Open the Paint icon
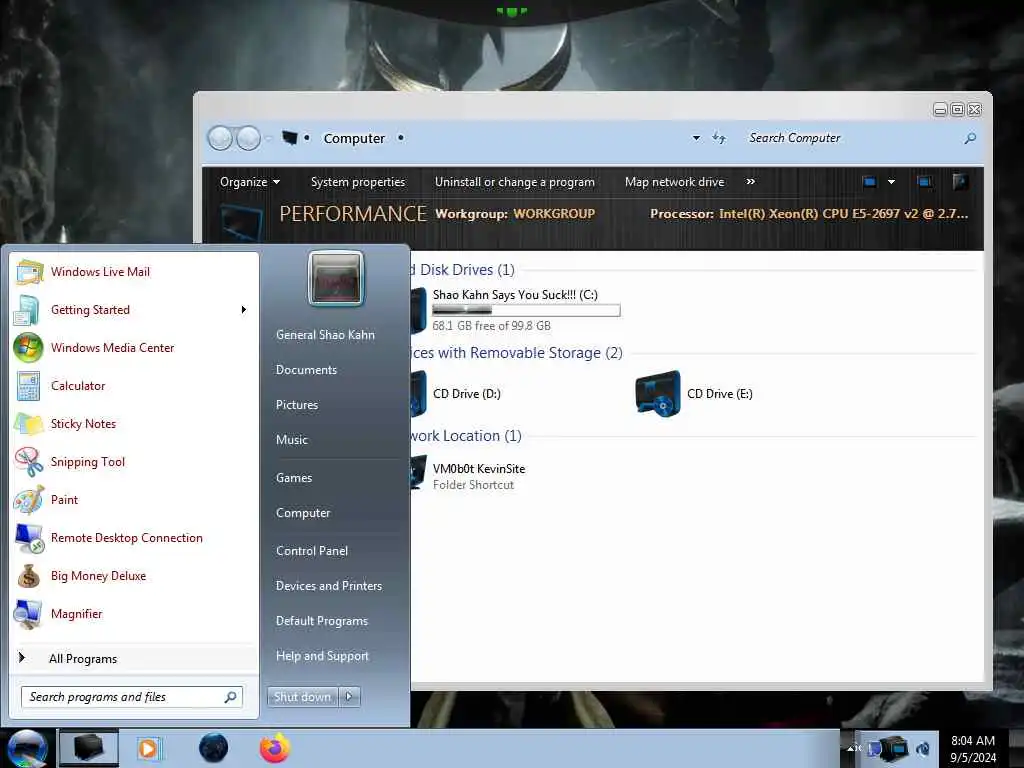 click(x=27, y=500)
